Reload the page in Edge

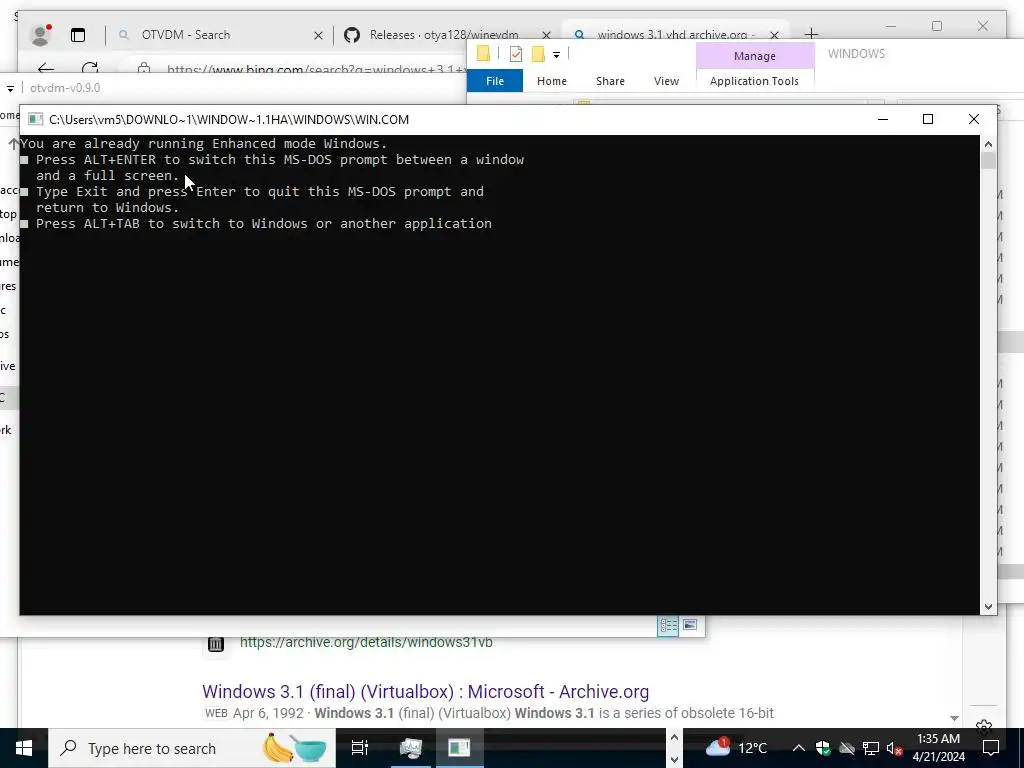90,68
